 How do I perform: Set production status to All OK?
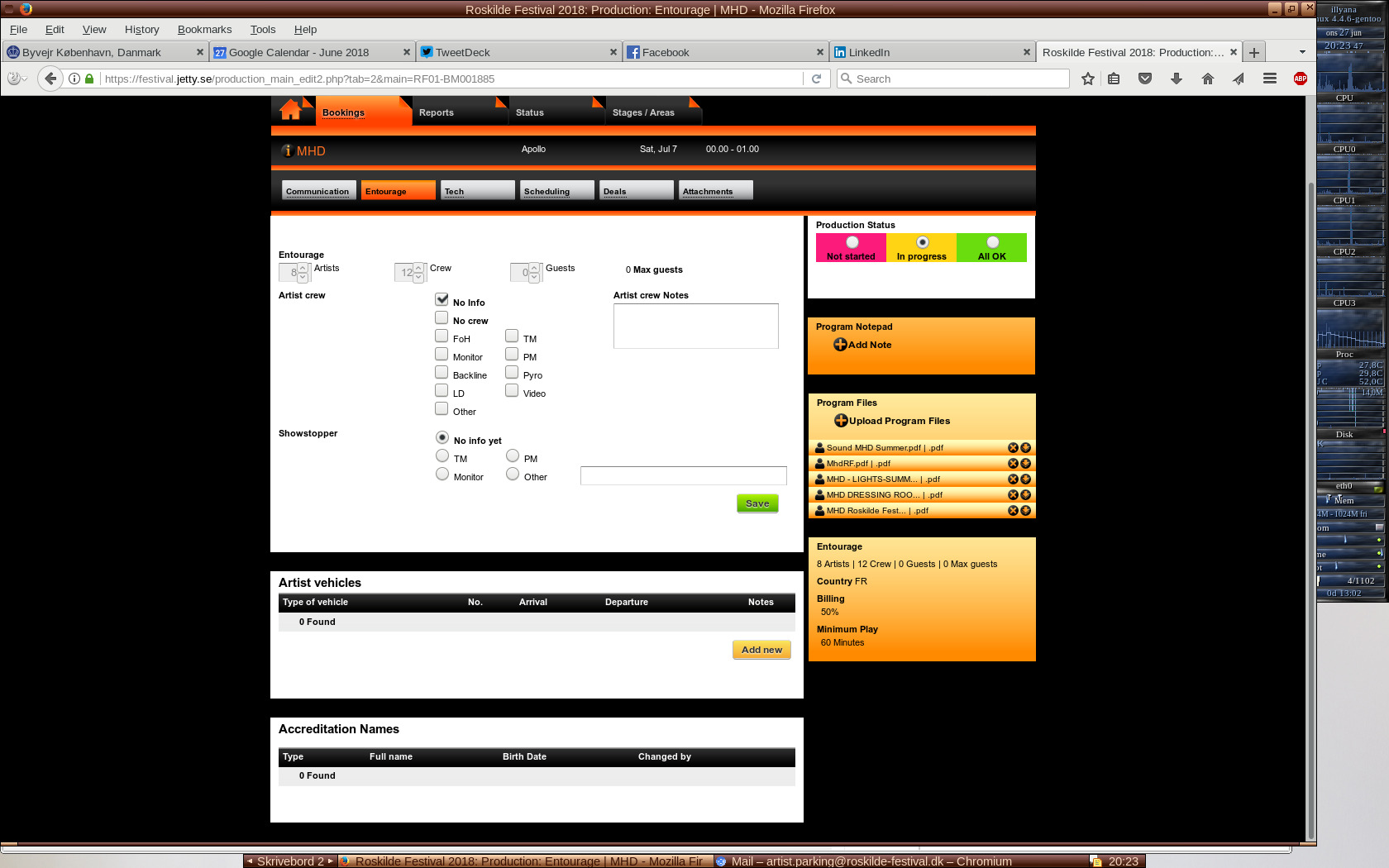click(x=992, y=243)
